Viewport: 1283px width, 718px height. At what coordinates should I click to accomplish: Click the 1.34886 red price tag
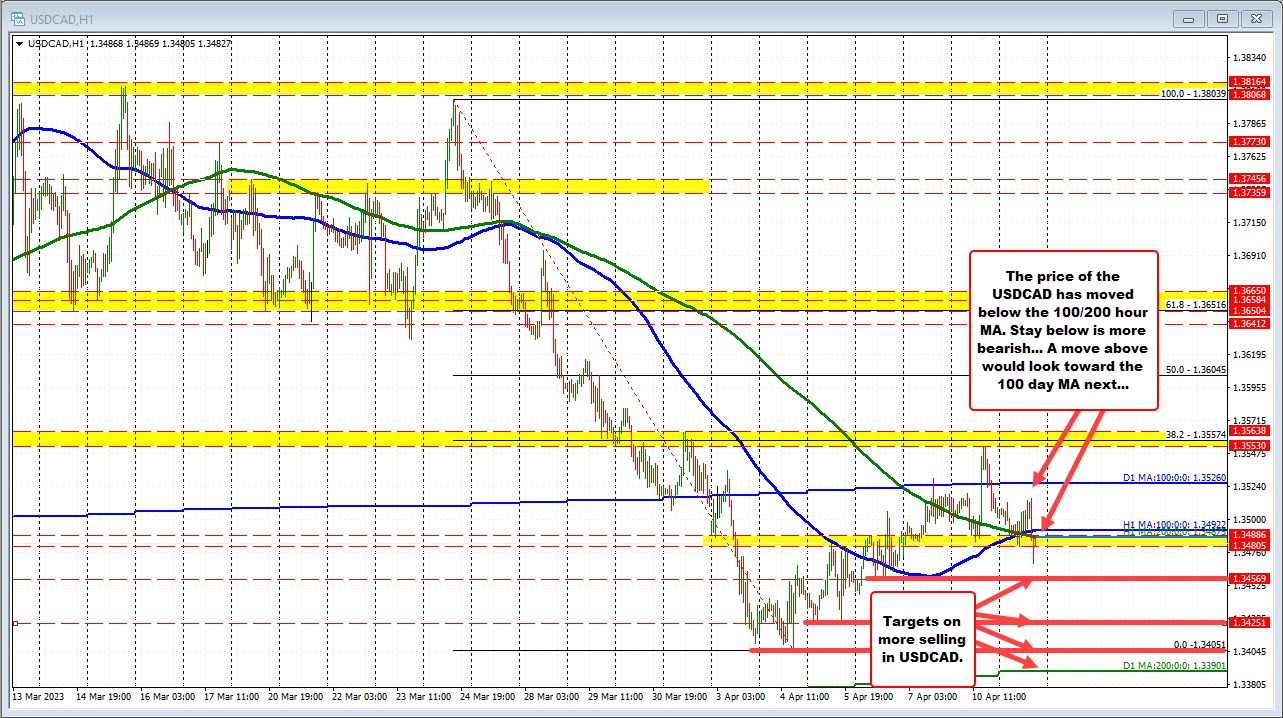1250,535
